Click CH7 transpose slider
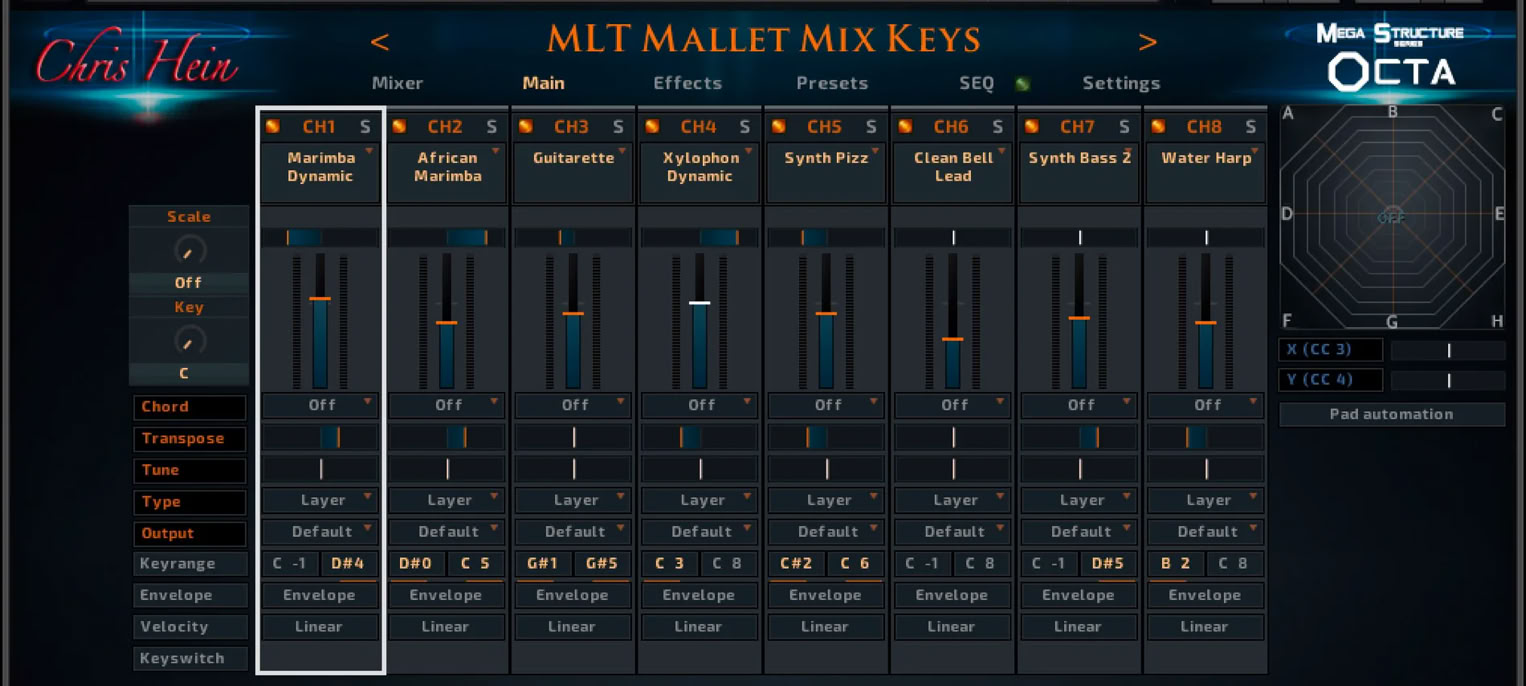Image resolution: width=1526 pixels, height=686 pixels. pos(1080,437)
